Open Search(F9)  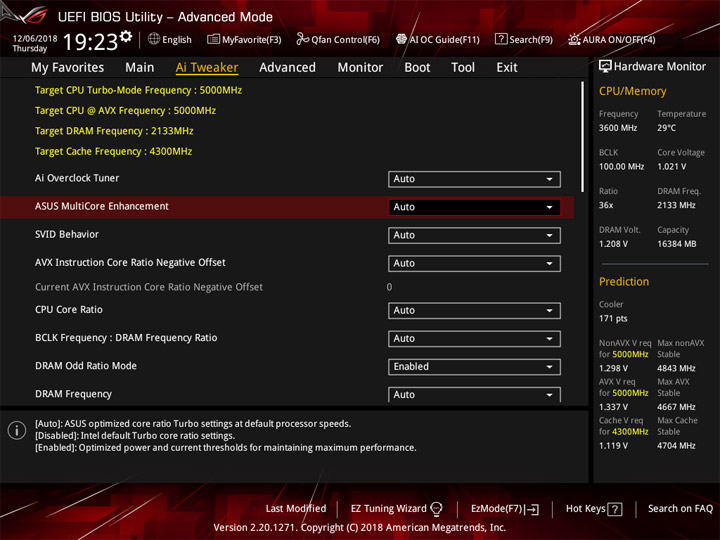pos(524,39)
